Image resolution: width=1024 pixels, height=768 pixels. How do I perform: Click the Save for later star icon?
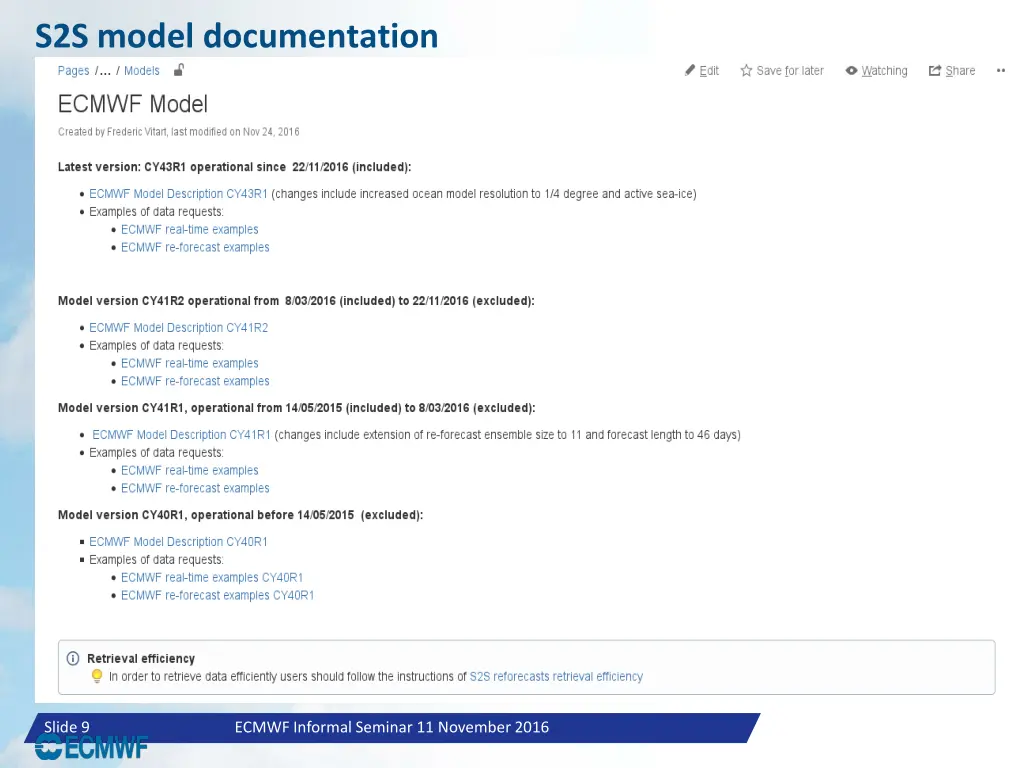coord(746,71)
